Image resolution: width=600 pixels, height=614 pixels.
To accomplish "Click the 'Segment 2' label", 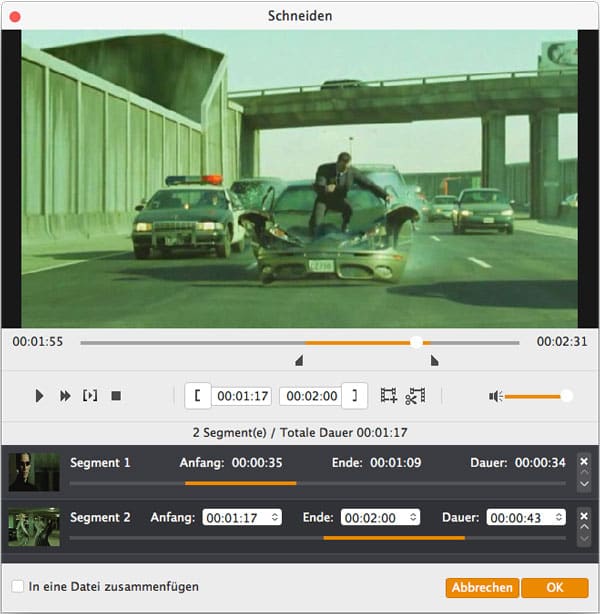I will click(x=100, y=517).
